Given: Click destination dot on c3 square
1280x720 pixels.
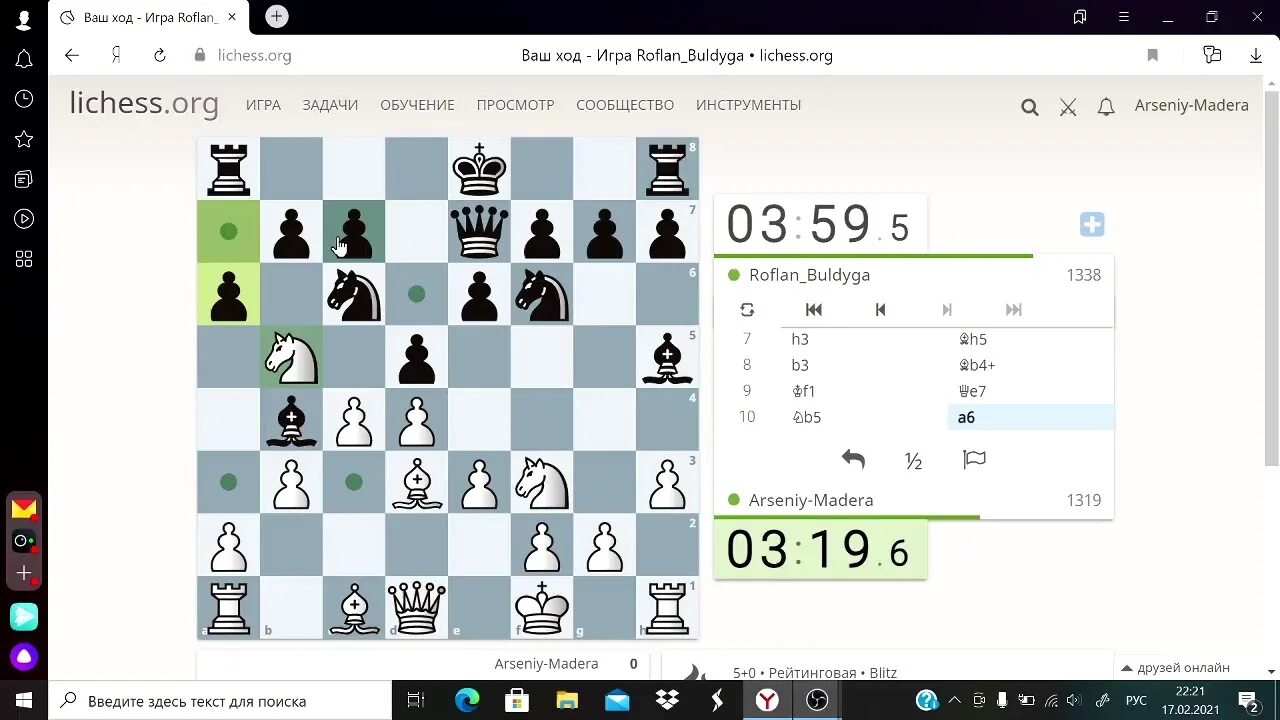Looking at the screenshot, I should [x=354, y=482].
